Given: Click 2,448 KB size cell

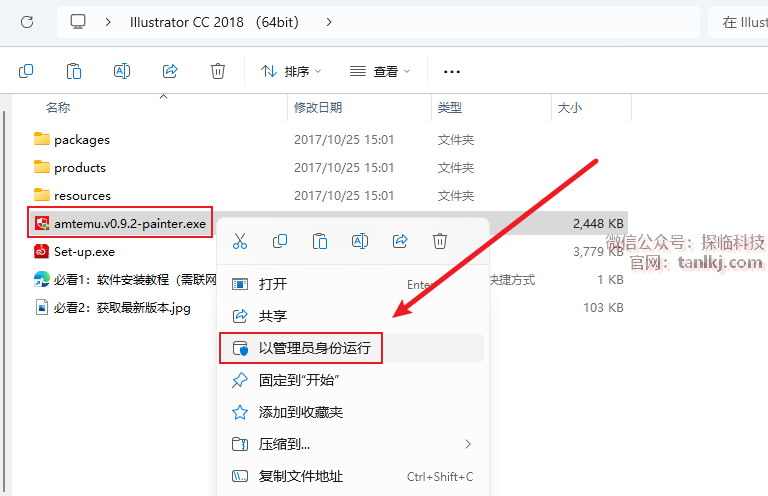Looking at the screenshot, I should [598, 223].
